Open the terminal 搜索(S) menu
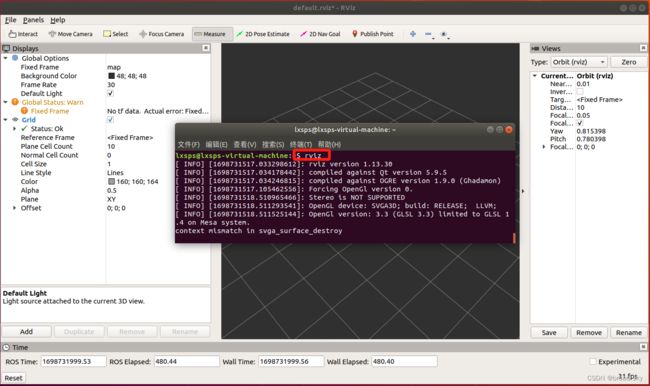The height and width of the screenshot is (386, 650). [273, 144]
